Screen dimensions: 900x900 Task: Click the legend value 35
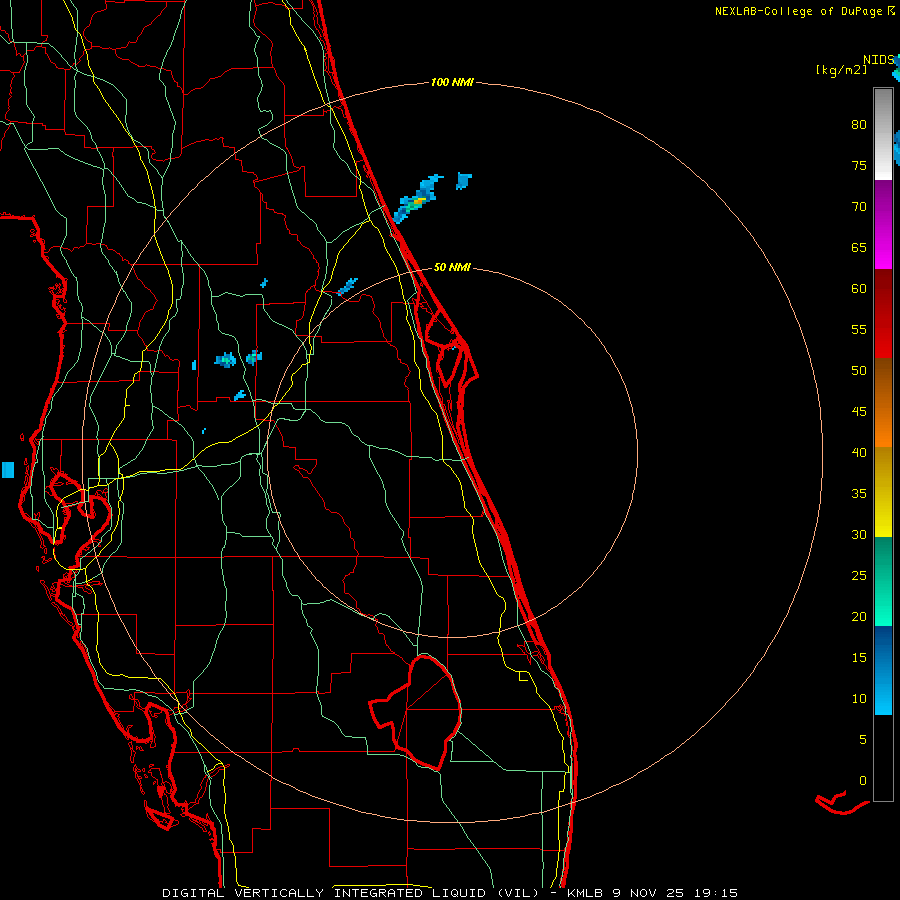coord(859,494)
